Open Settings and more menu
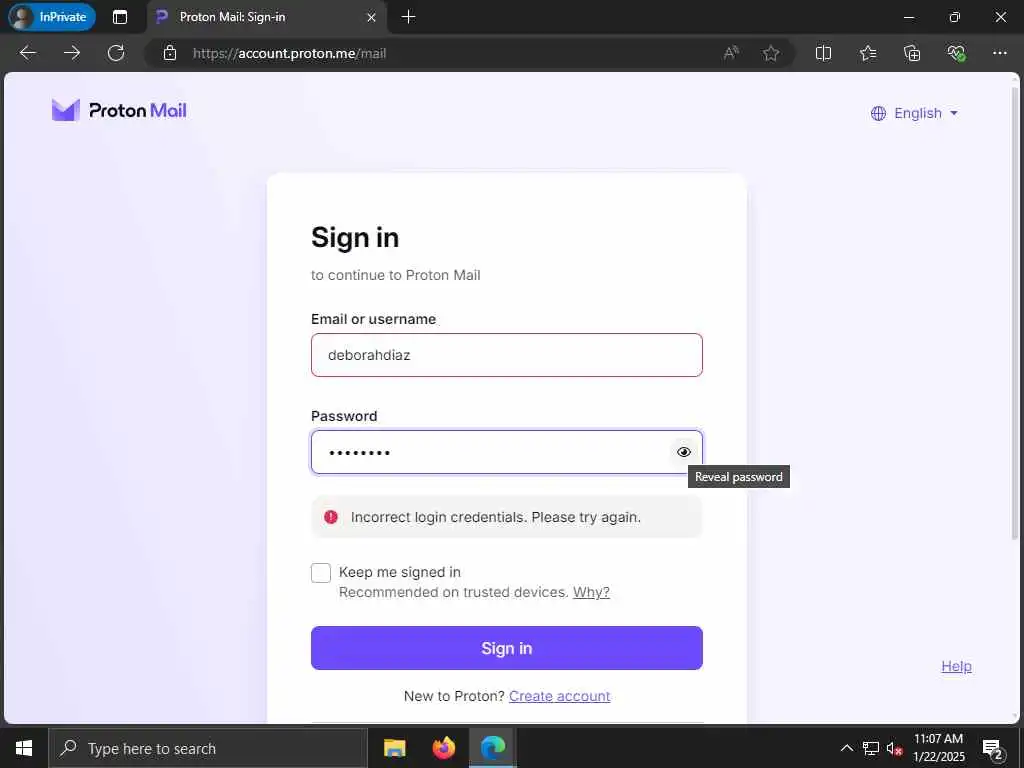 tap(1000, 53)
